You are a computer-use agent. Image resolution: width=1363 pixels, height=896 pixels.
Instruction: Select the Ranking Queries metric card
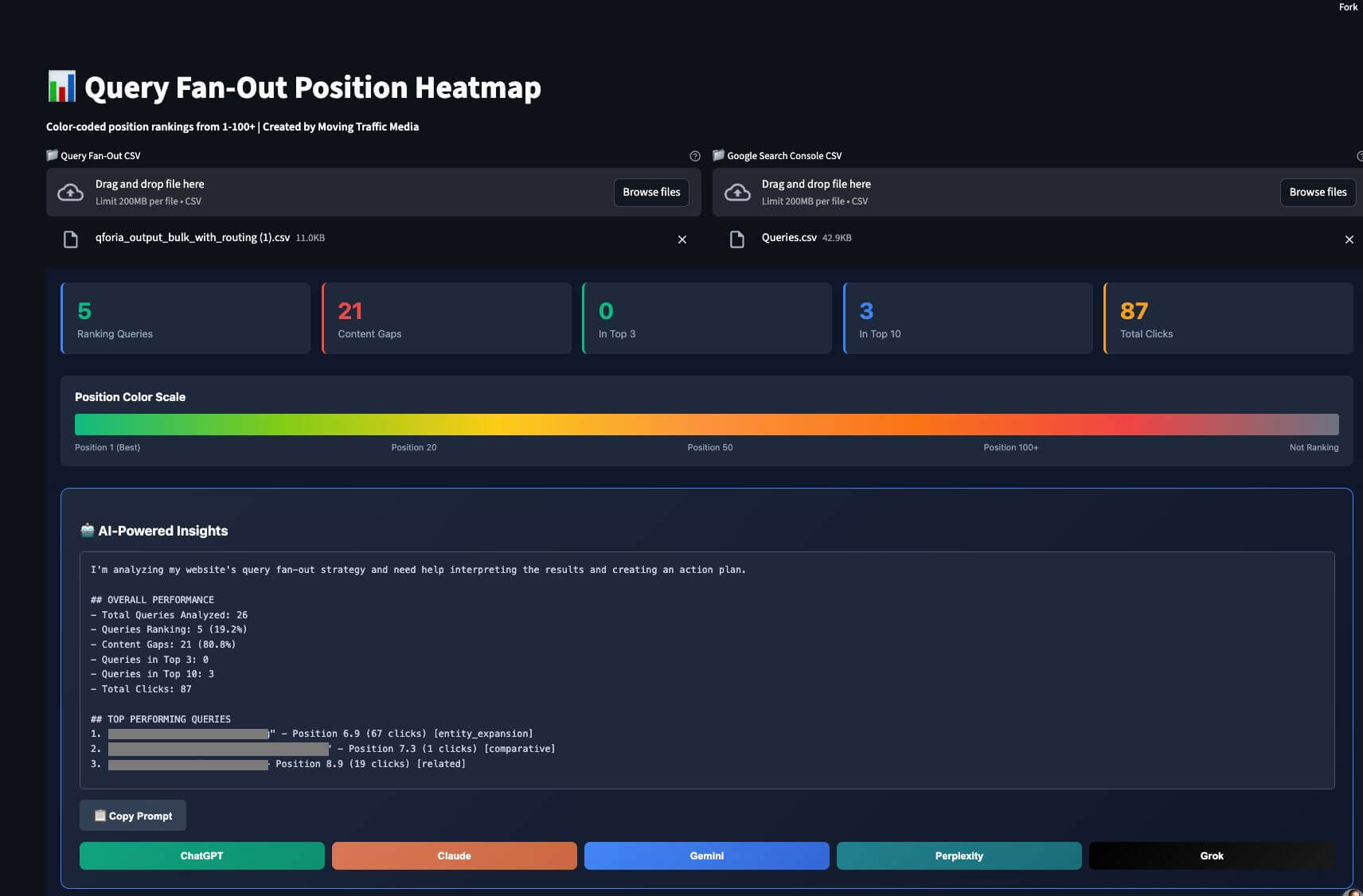coord(186,318)
